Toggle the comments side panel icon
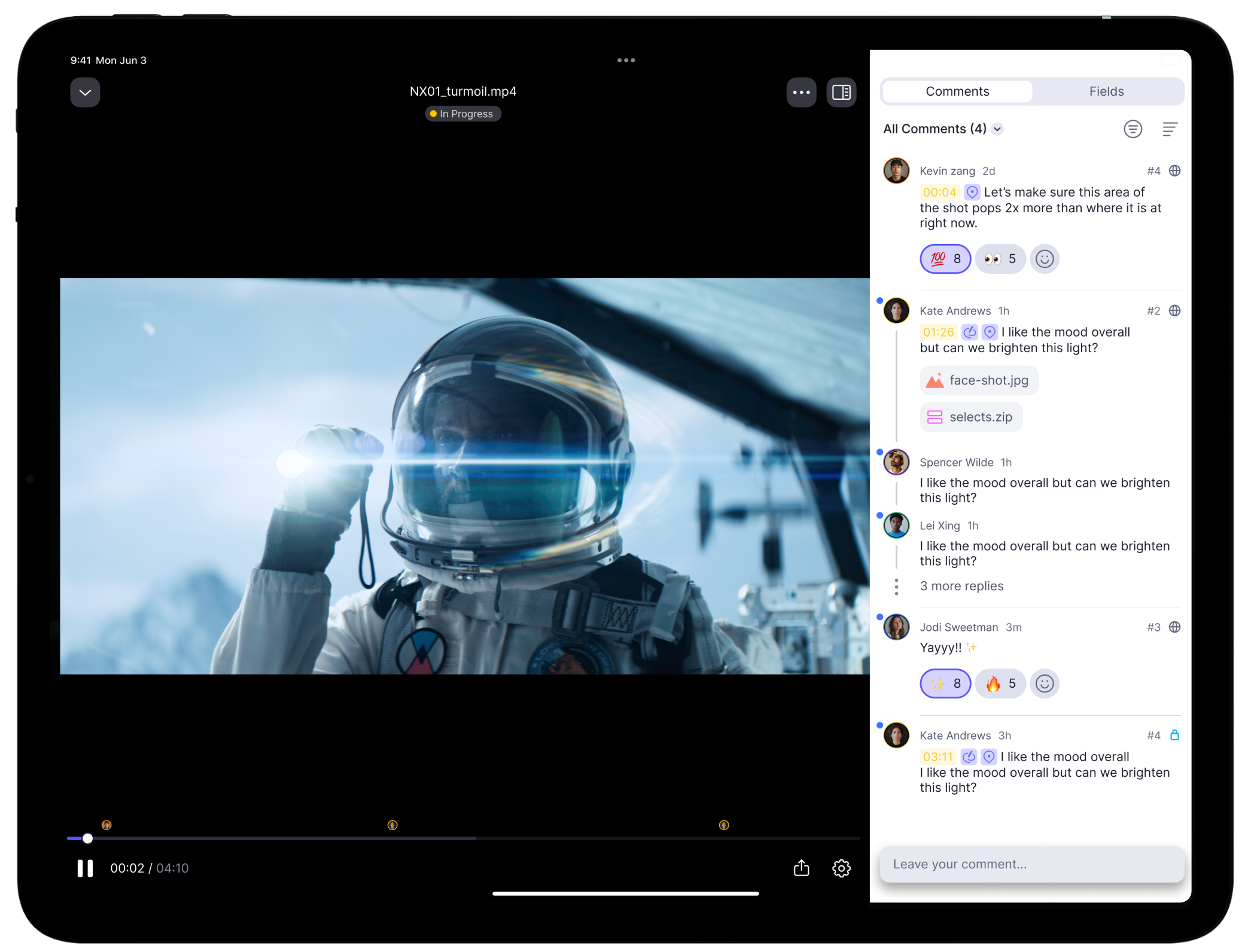The width and height of the screenshot is (1251, 952). 841,92
